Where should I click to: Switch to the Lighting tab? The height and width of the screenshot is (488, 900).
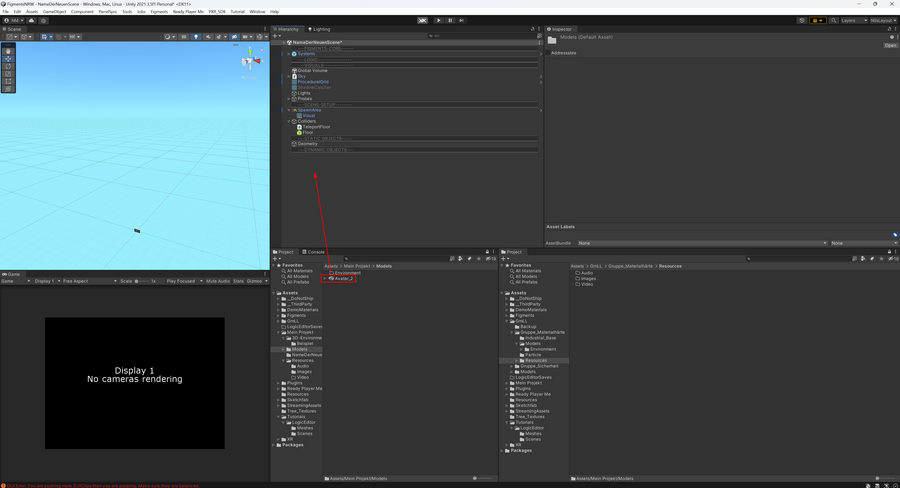pyautogui.click(x=319, y=29)
